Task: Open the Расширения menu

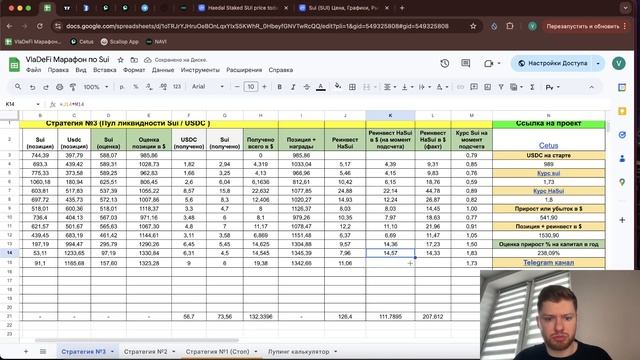Action: [244, 70]
